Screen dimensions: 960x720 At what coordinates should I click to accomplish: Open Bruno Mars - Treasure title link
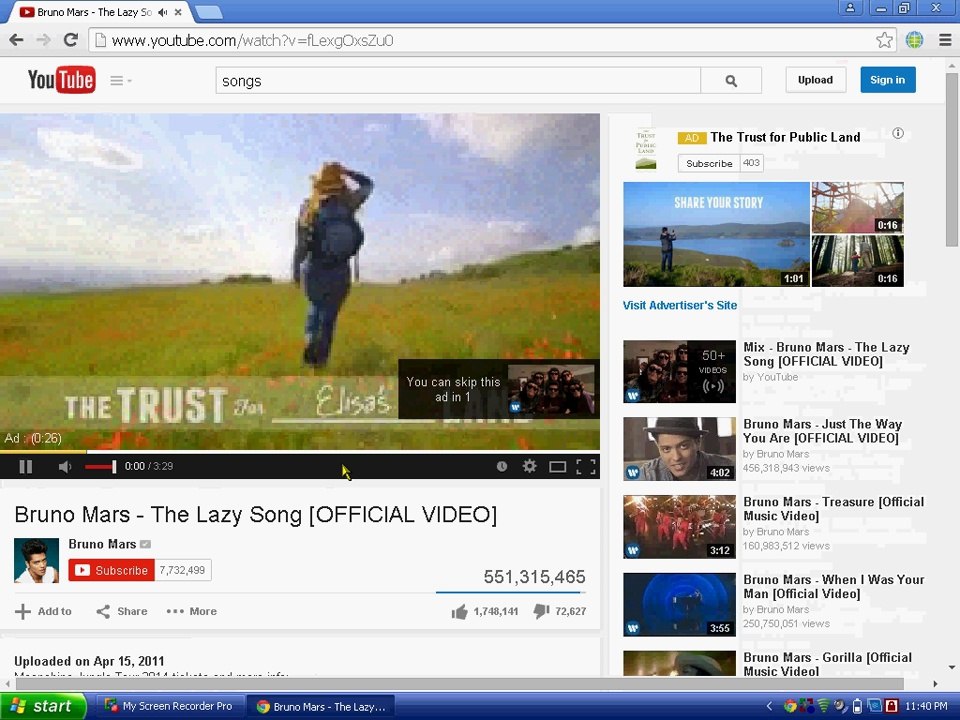click(833, 509)
